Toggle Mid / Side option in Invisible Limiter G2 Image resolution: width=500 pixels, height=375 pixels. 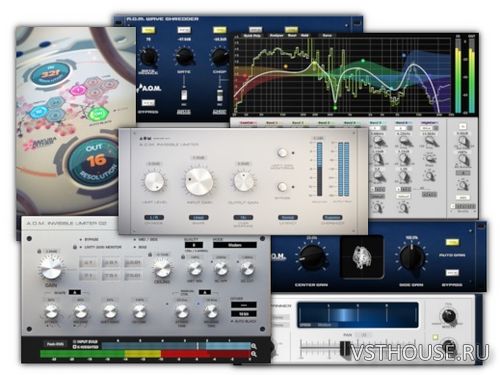[146, 239]
